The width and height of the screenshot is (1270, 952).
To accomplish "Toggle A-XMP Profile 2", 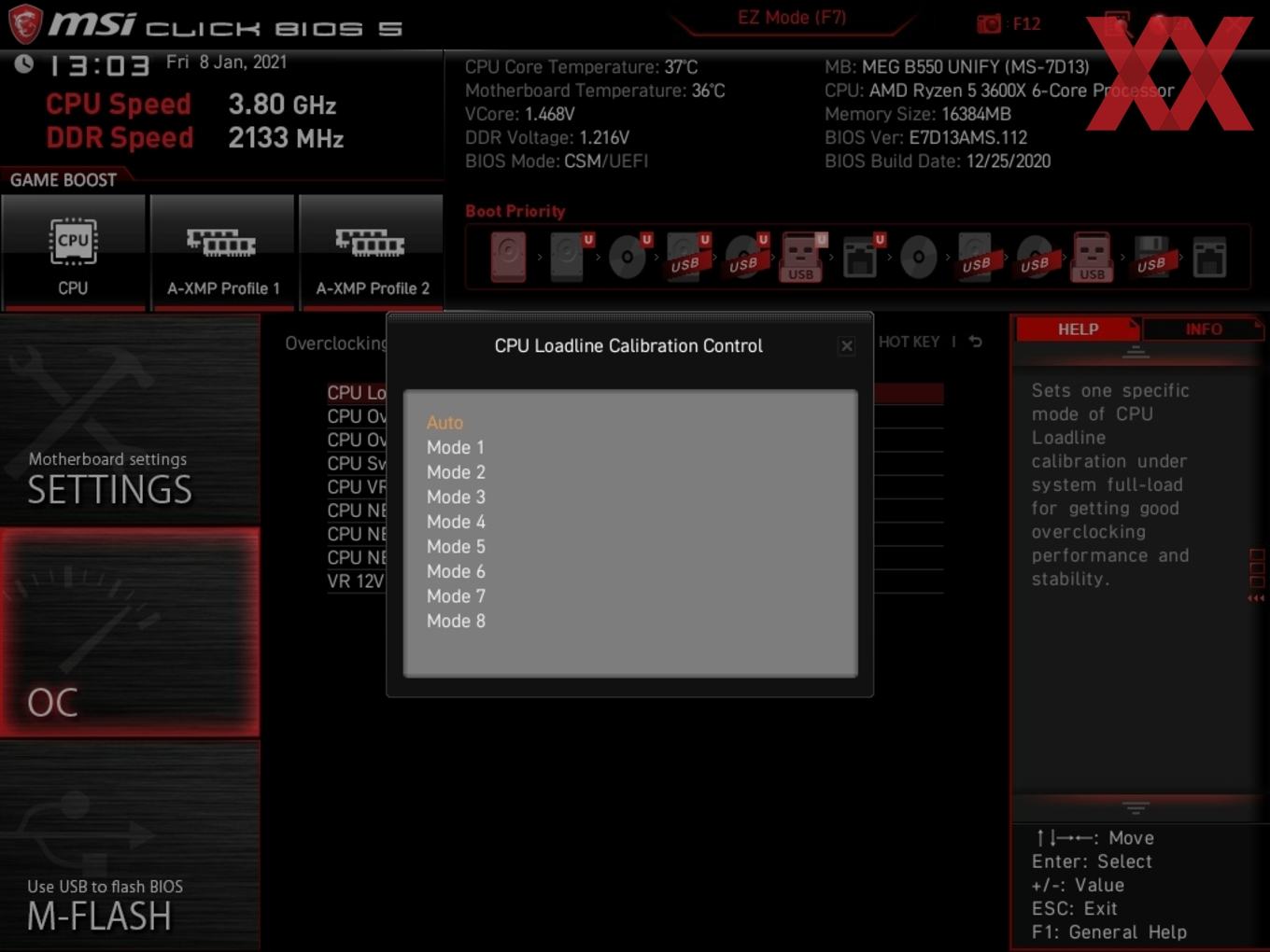I will [x=372, y=252].
